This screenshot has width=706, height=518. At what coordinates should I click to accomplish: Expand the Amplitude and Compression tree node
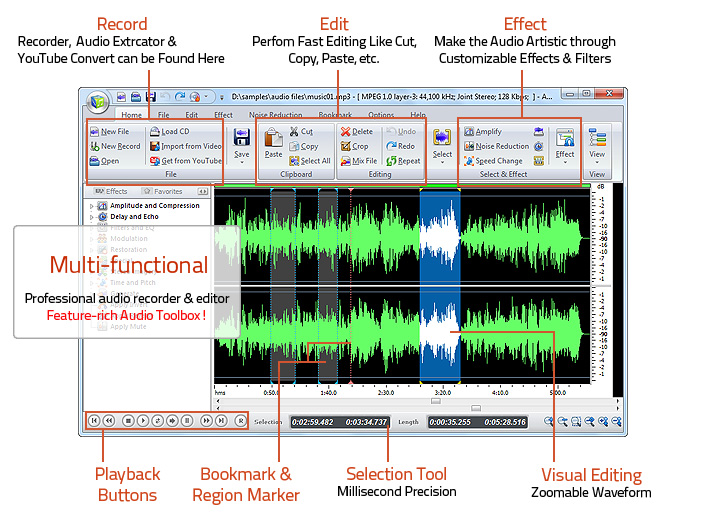tap(92, 206)
